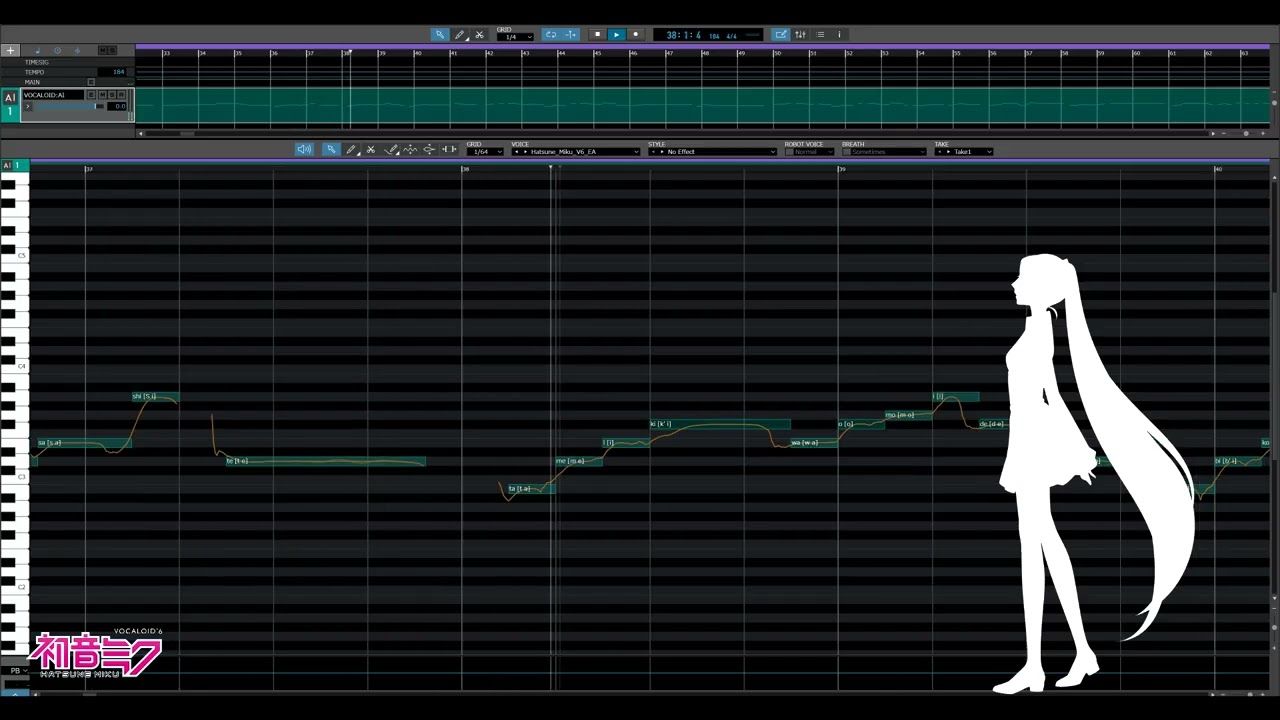Click the track volume value 0.0

(x=119, y=106)
